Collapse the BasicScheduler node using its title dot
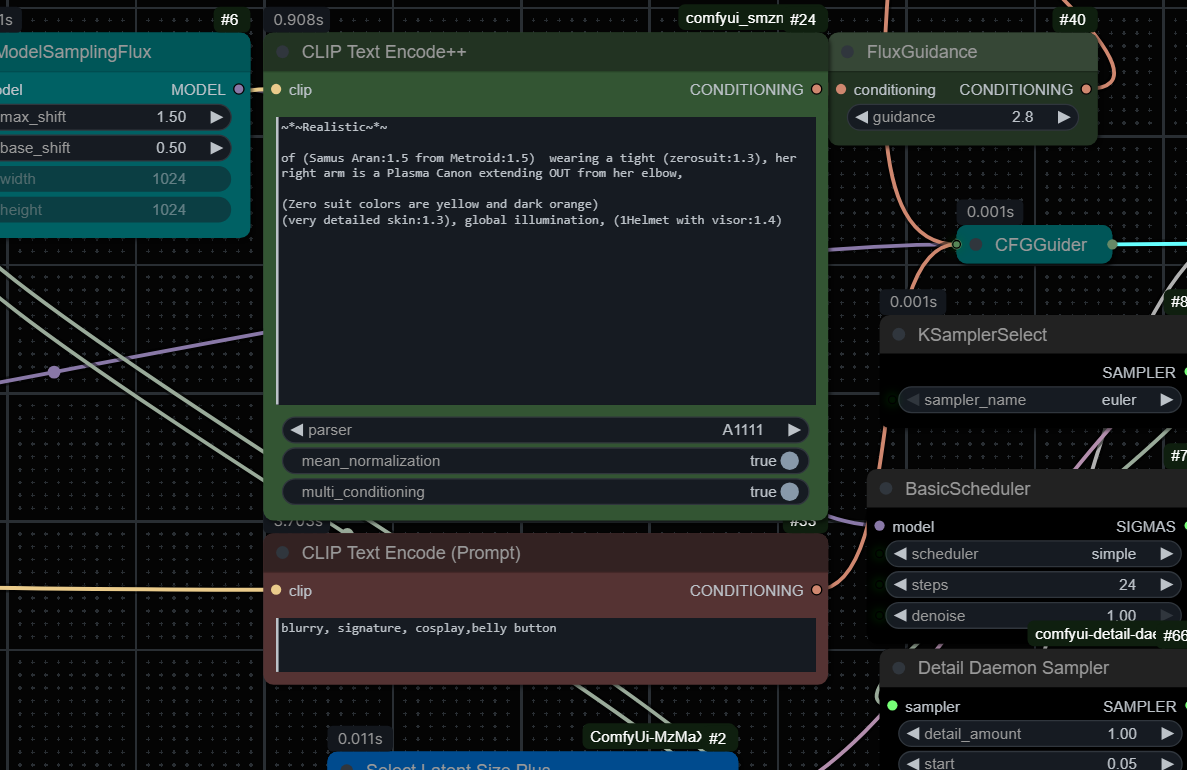 point(886,489)
